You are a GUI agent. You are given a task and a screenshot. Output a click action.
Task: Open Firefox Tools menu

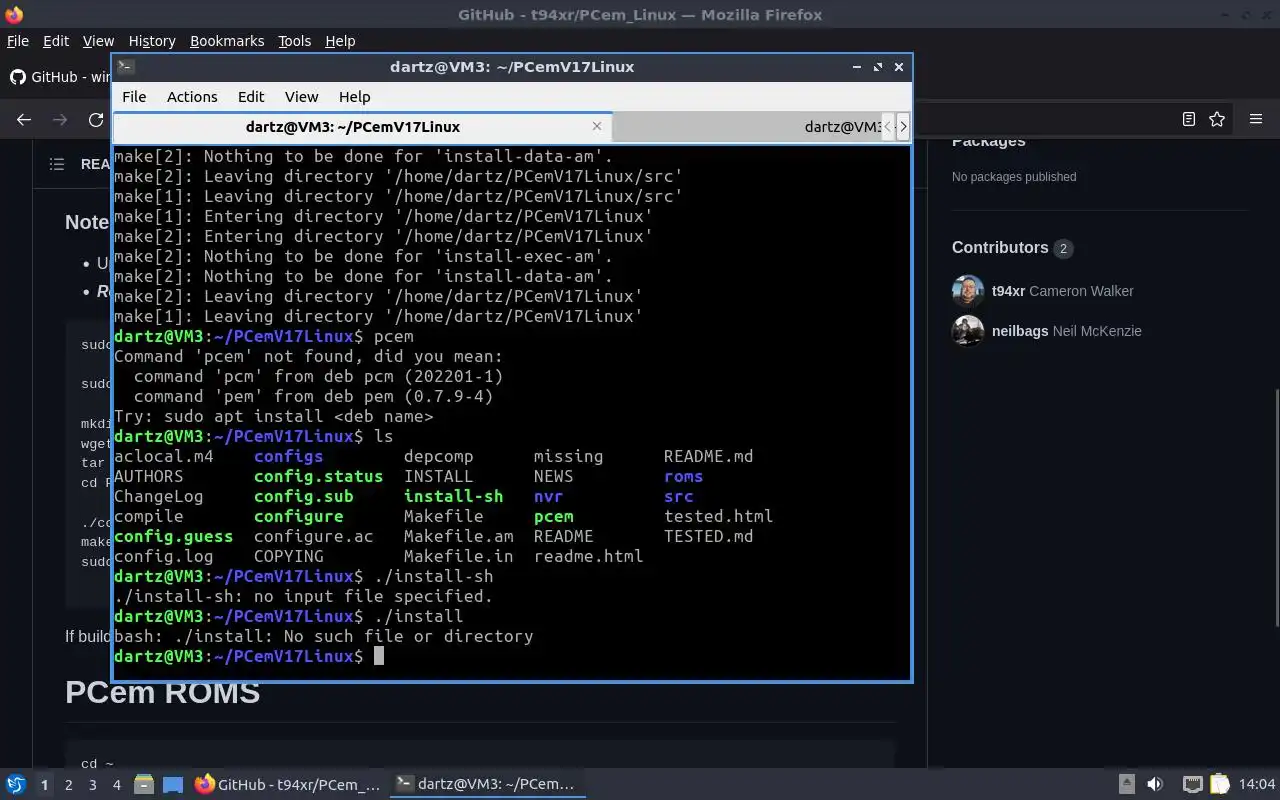(x=294, y=41)
